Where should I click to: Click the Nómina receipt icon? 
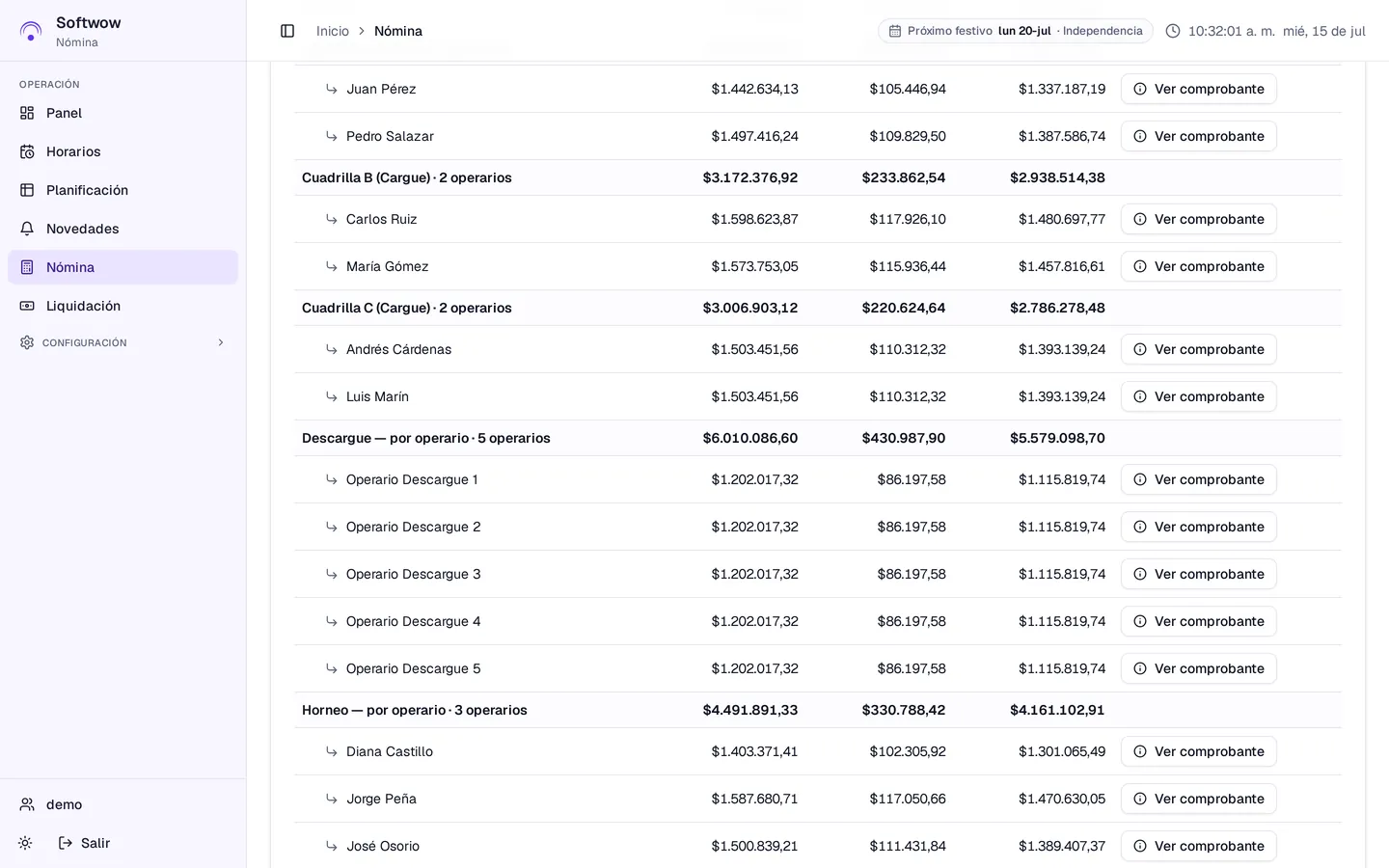click(27, 267)
